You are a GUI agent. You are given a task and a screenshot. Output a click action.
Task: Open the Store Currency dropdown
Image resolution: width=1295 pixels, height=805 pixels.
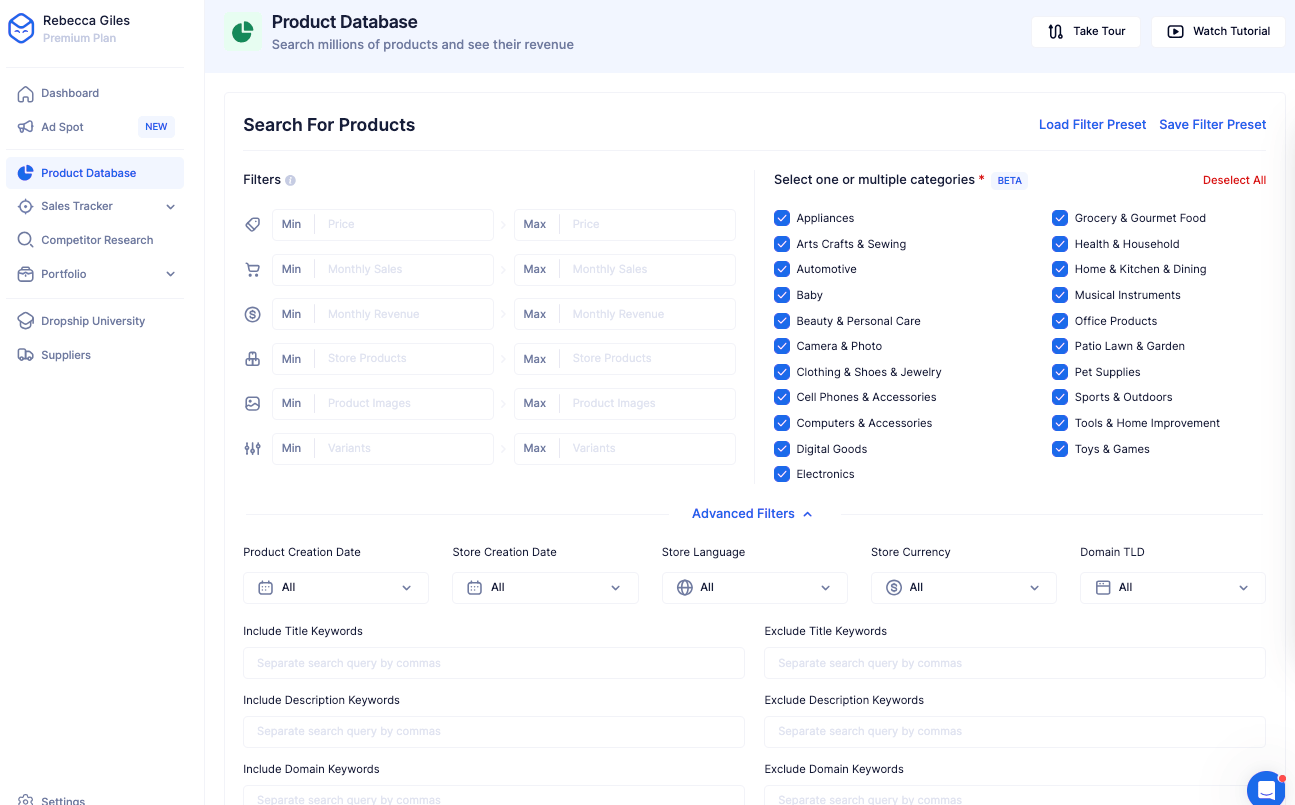tap(964, 588)
